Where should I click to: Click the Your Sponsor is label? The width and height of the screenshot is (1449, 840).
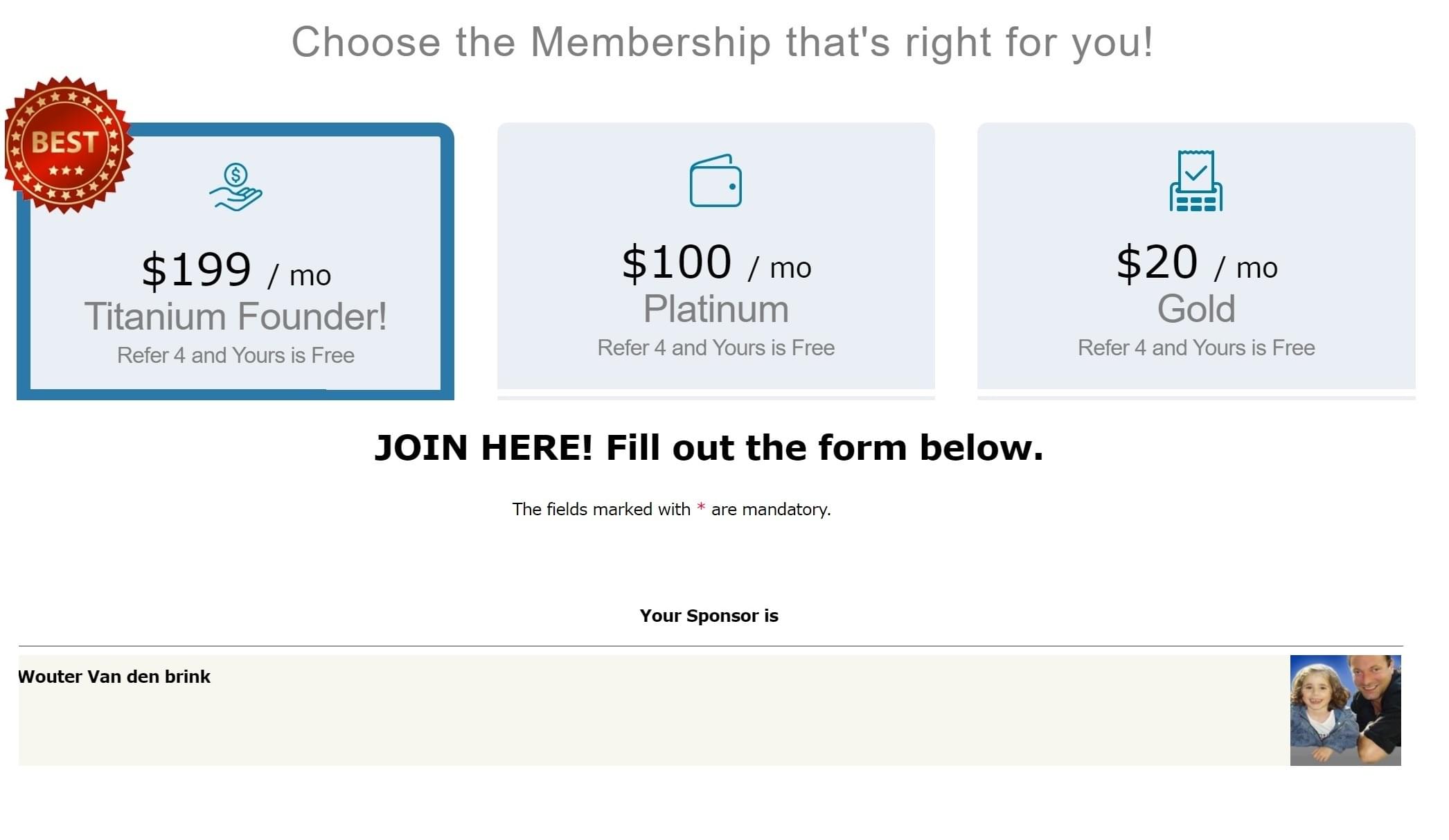coord(709,616)
